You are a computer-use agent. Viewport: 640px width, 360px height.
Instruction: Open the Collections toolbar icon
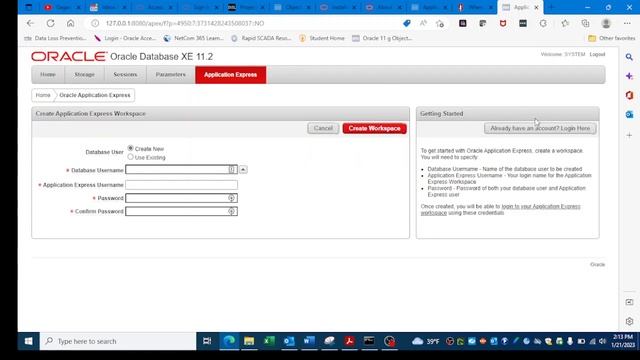click(x=585, y=23)
